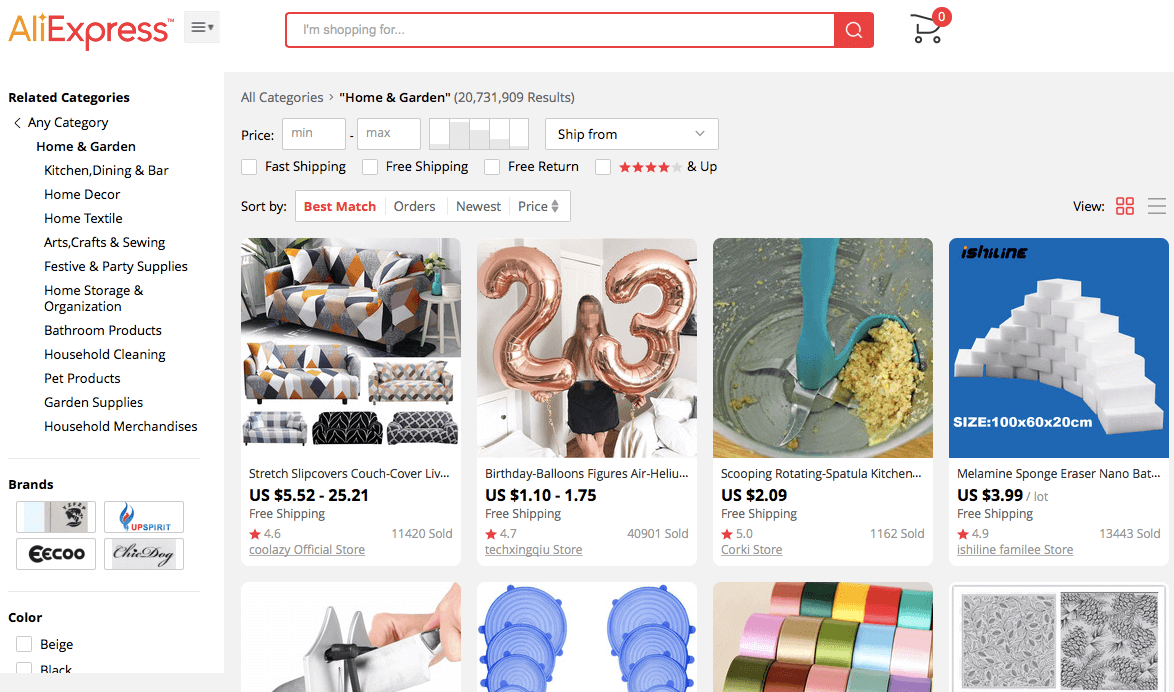This screenshot has width=1174, height=692.
Task: Click the 5.0 star rating of Corki Store
Action: pos(737,533)
